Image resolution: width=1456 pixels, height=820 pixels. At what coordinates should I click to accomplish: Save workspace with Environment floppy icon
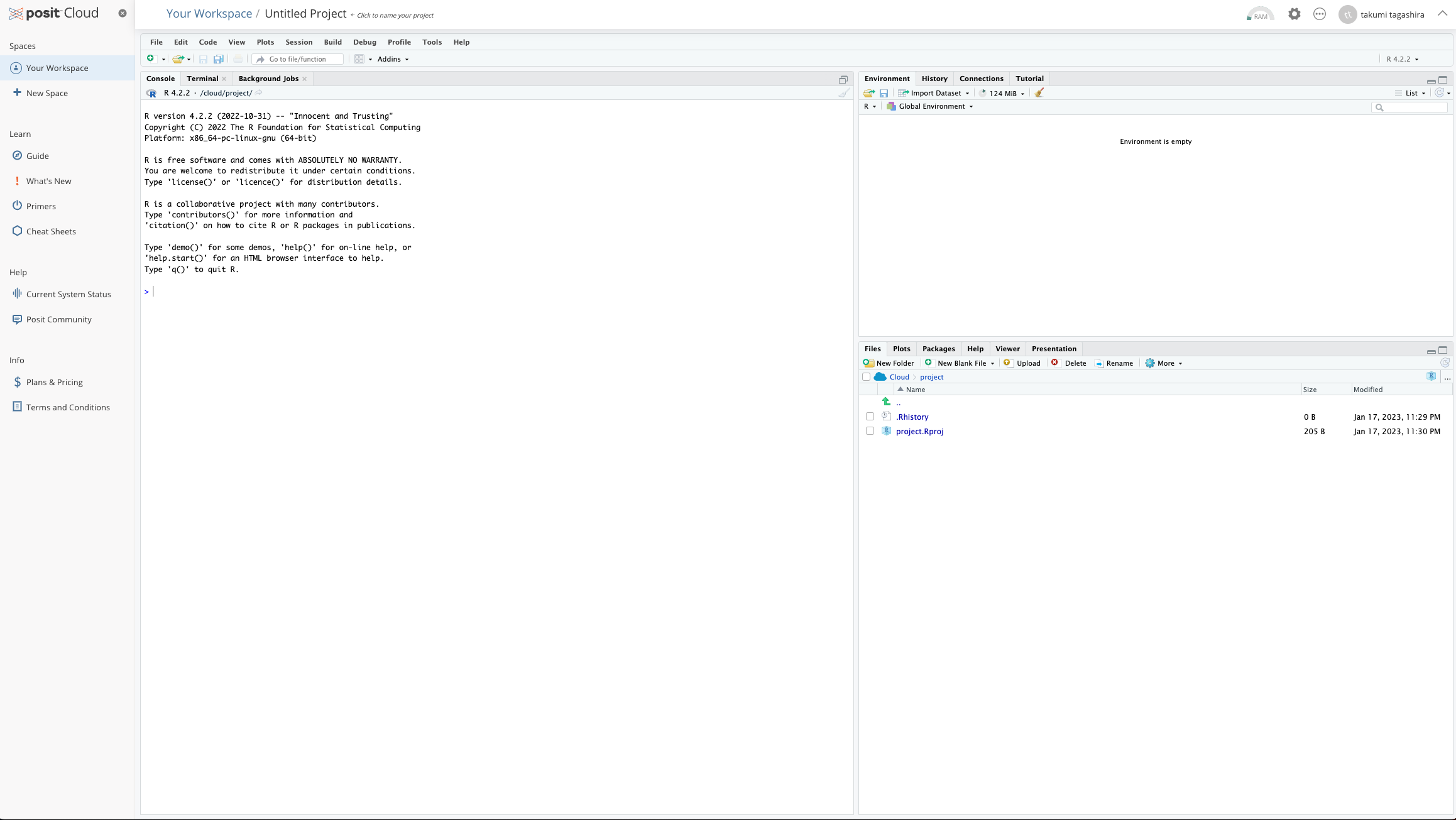884,93
